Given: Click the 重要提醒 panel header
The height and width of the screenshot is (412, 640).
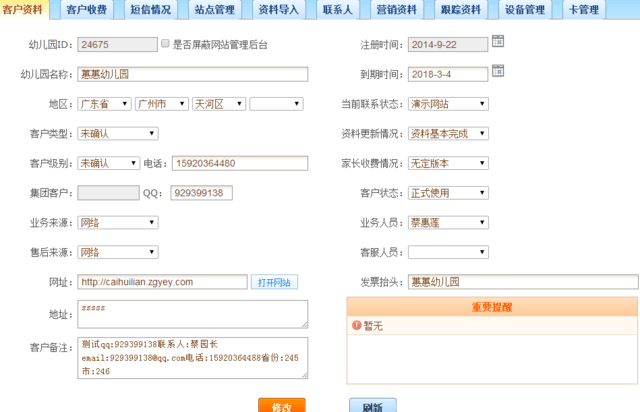Looking at the screenshot, I should point(492,307).
